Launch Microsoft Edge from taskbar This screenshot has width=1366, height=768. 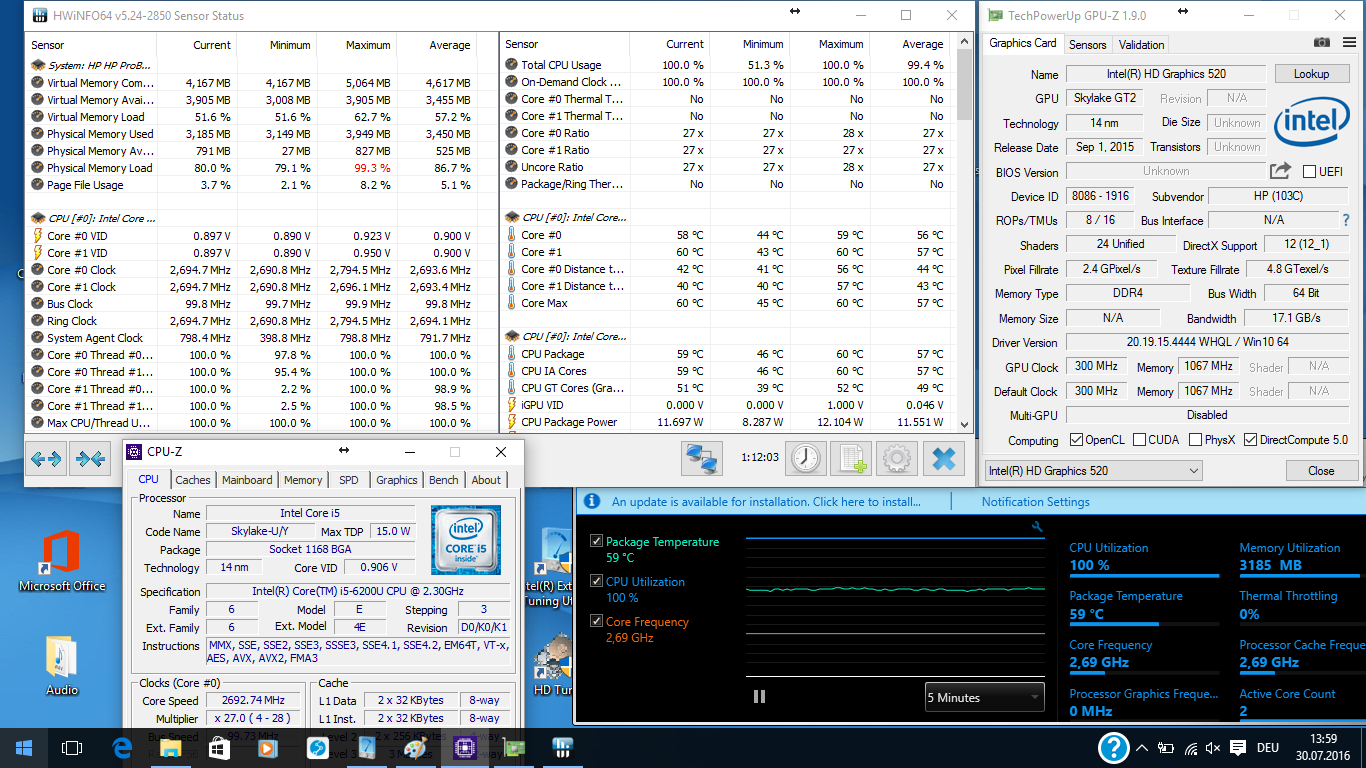click(x=123, y=748)
